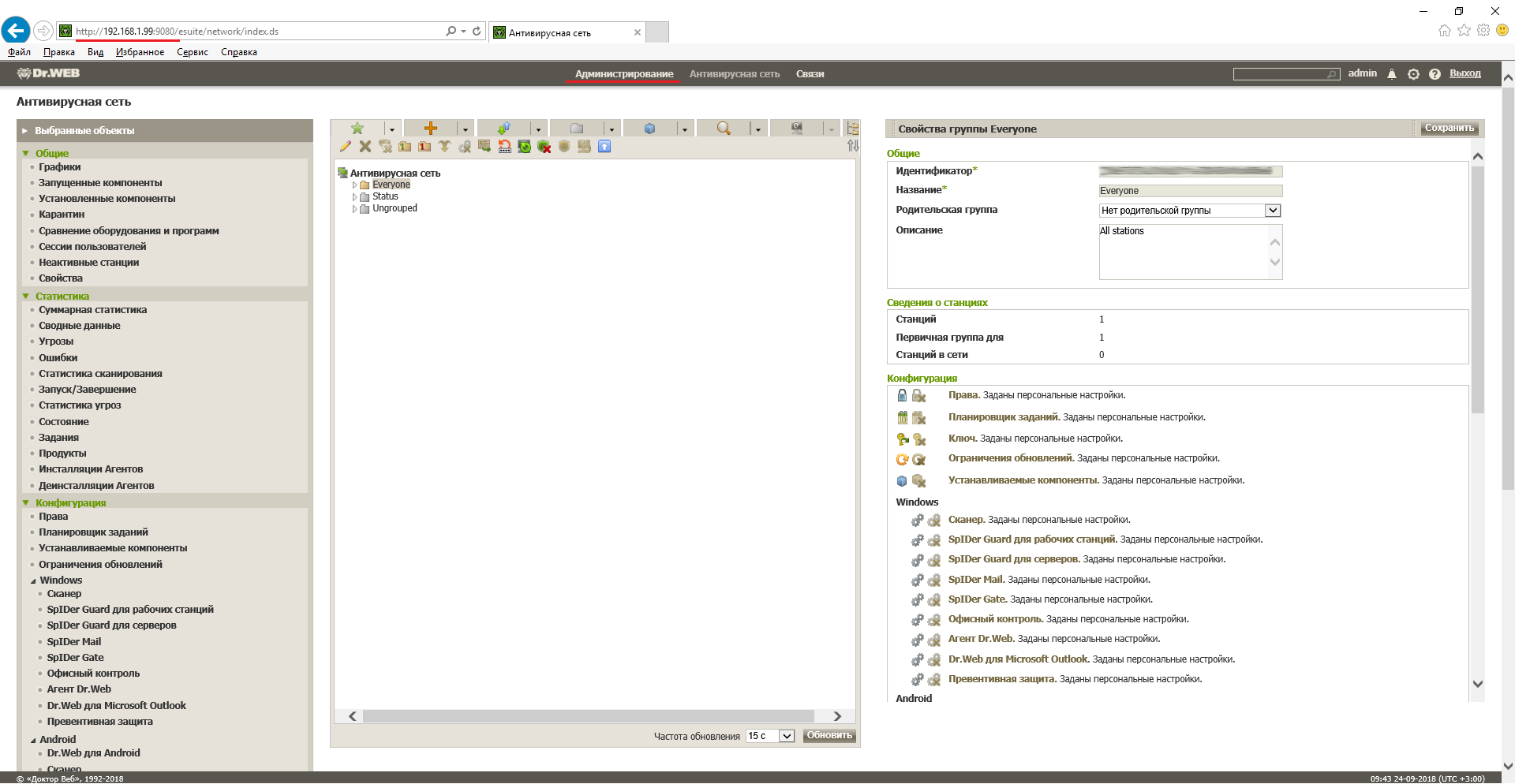This screenshot has width=1515, height=784.
Task: Open the dropdown arrow beside the star icon
Action: pyautogui.click(x=391, y=129)
